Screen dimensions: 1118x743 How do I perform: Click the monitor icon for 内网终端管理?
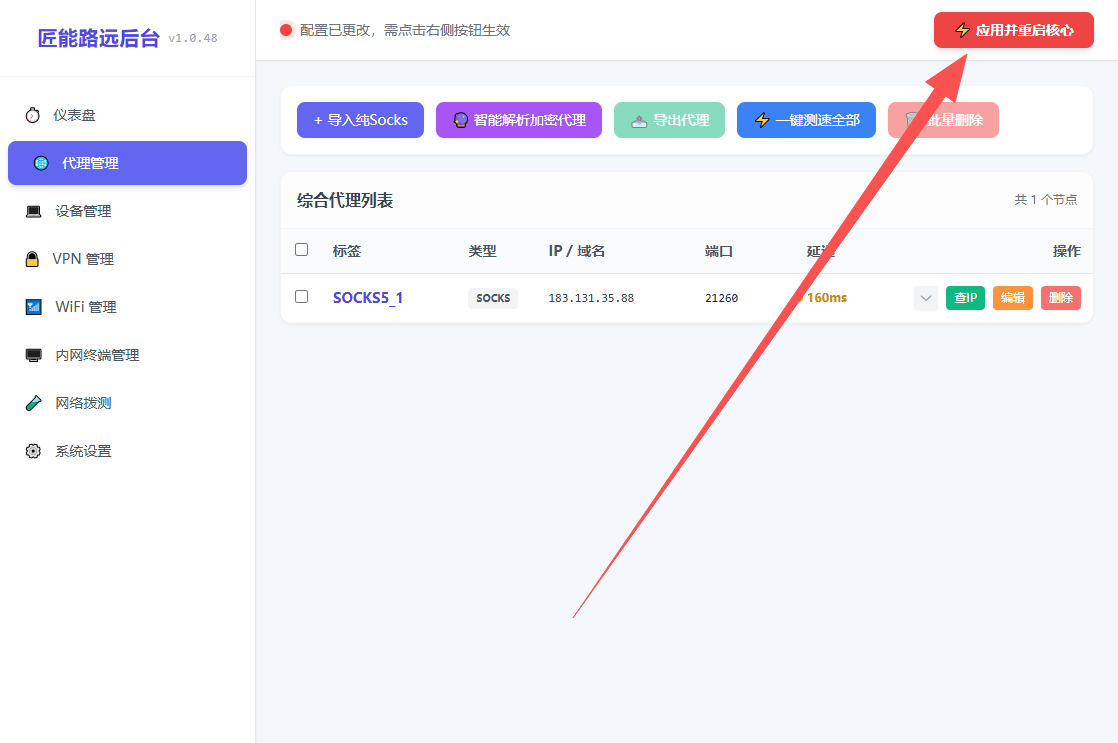click(34, 355)
